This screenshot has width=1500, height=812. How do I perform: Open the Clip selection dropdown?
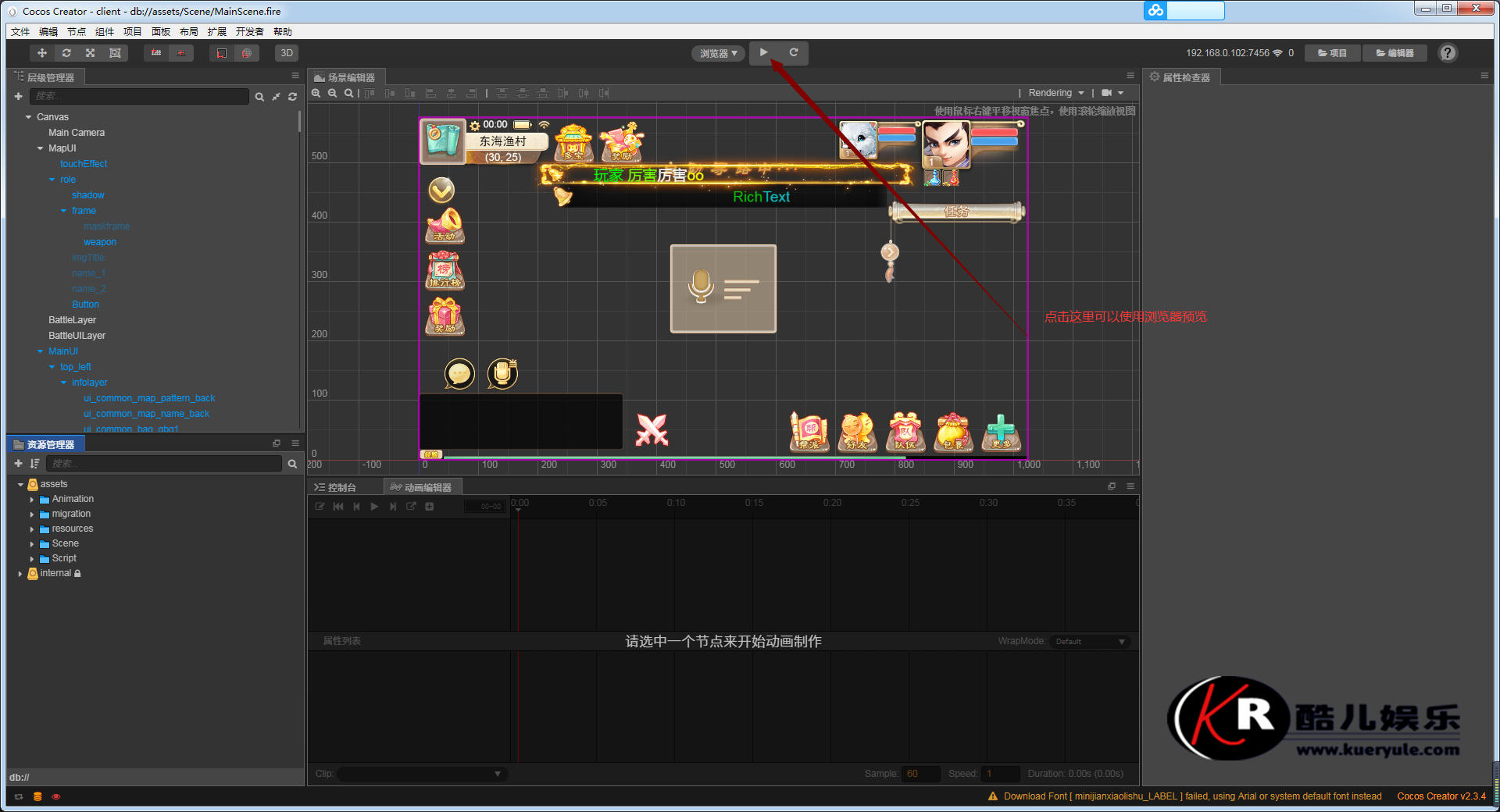[x=422, y=774]
